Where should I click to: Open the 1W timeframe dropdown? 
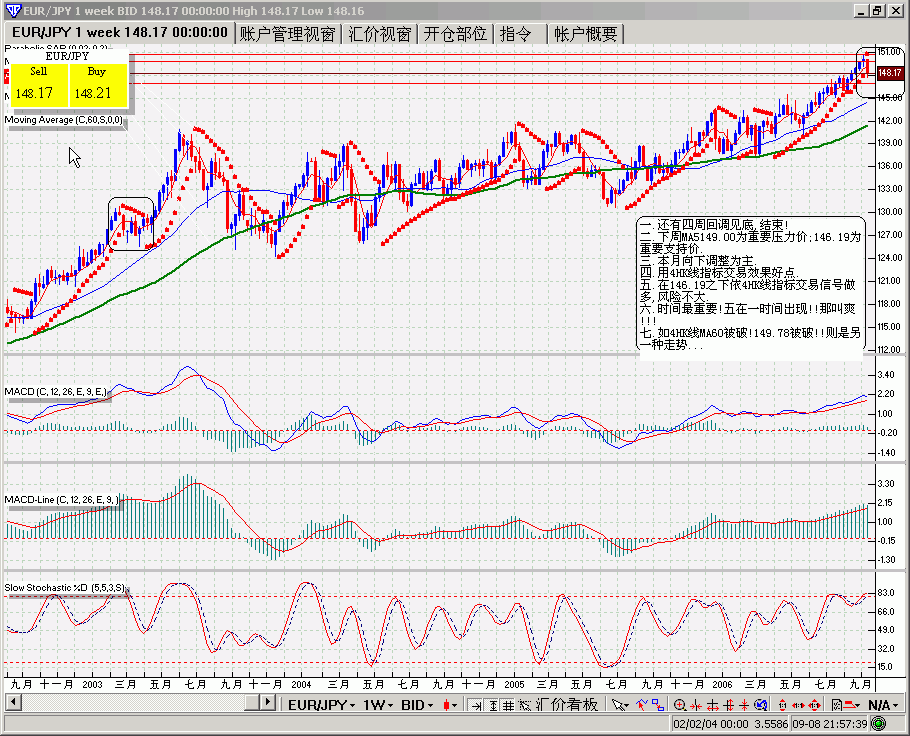(378, 705)
